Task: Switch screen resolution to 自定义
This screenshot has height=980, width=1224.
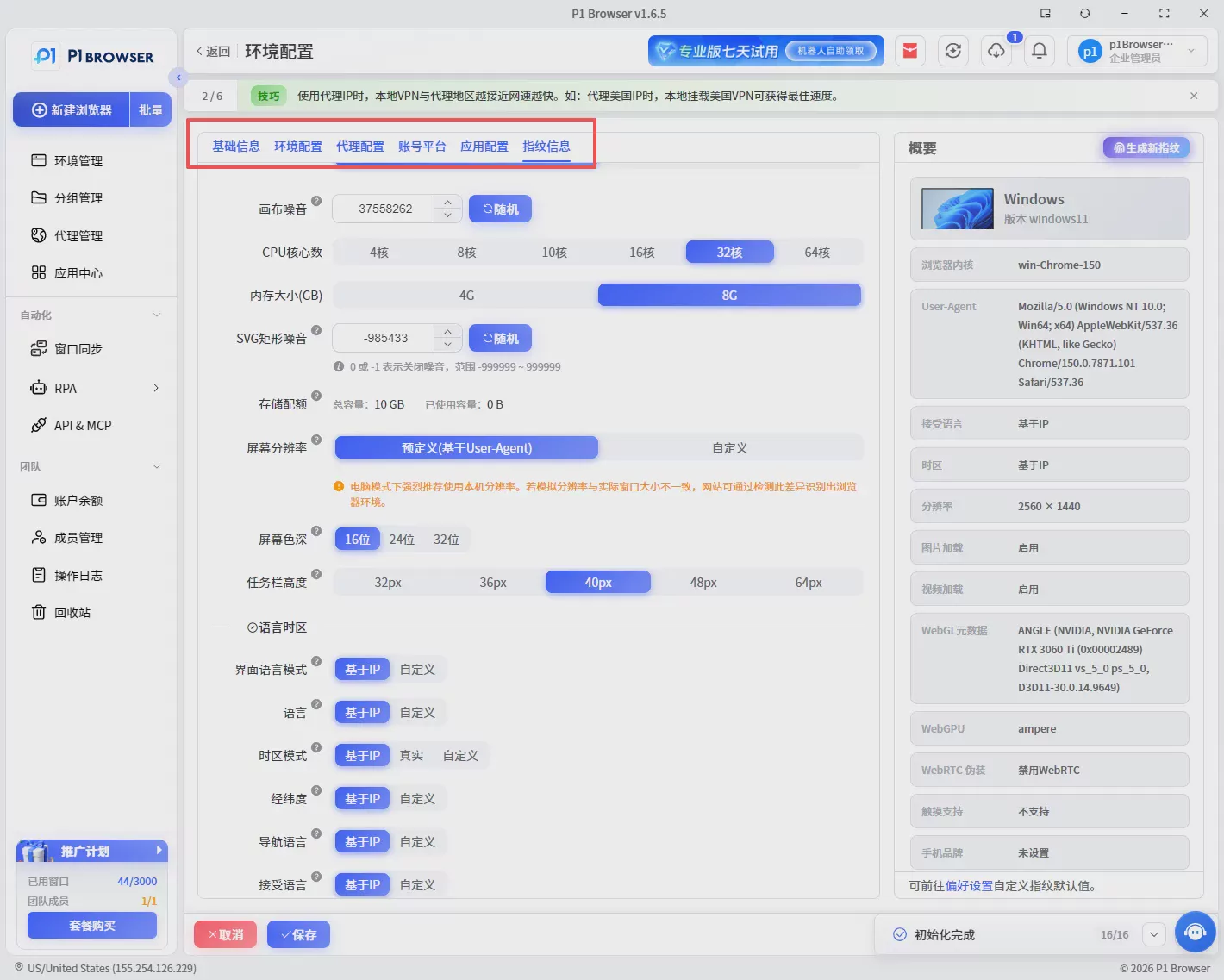Action: click(x=730, y=448)
